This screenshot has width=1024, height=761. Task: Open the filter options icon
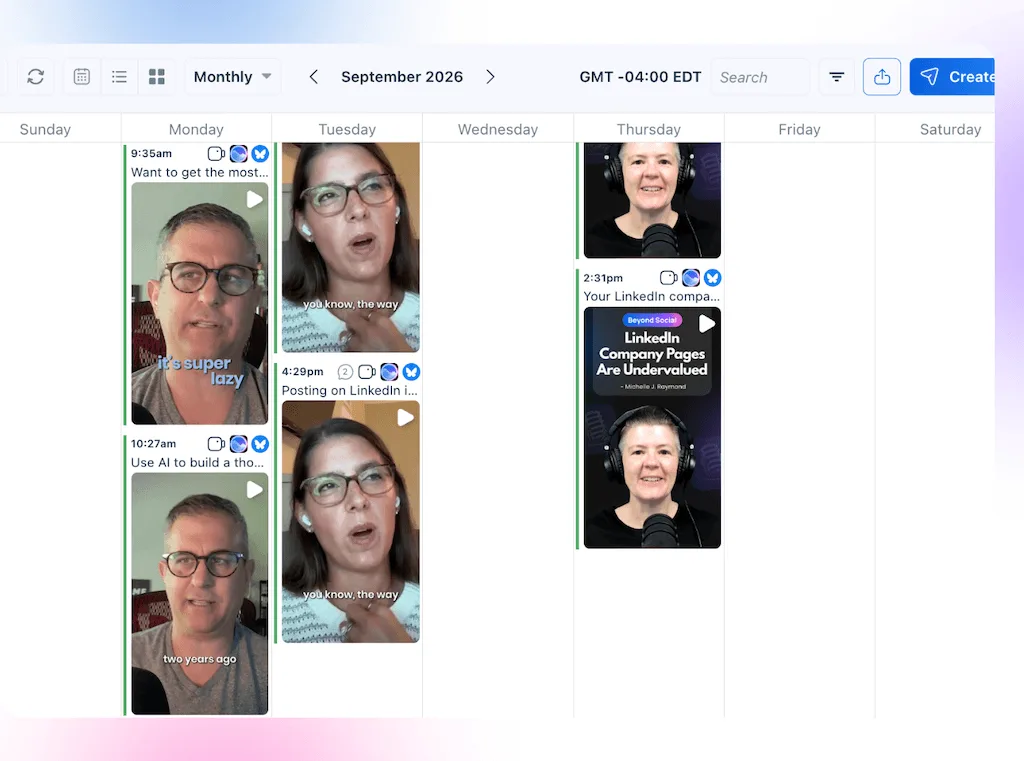tap(837, 77)
